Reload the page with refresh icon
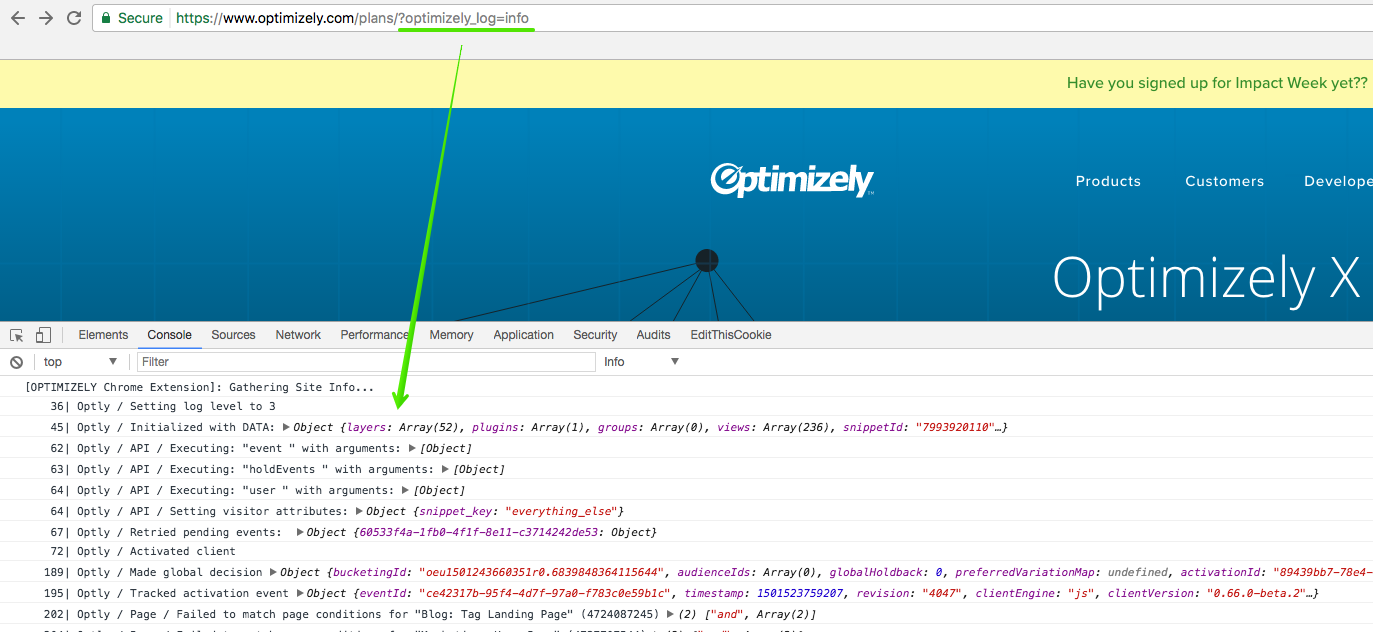This screenshot has width=1378, height=632. point(74,18)
